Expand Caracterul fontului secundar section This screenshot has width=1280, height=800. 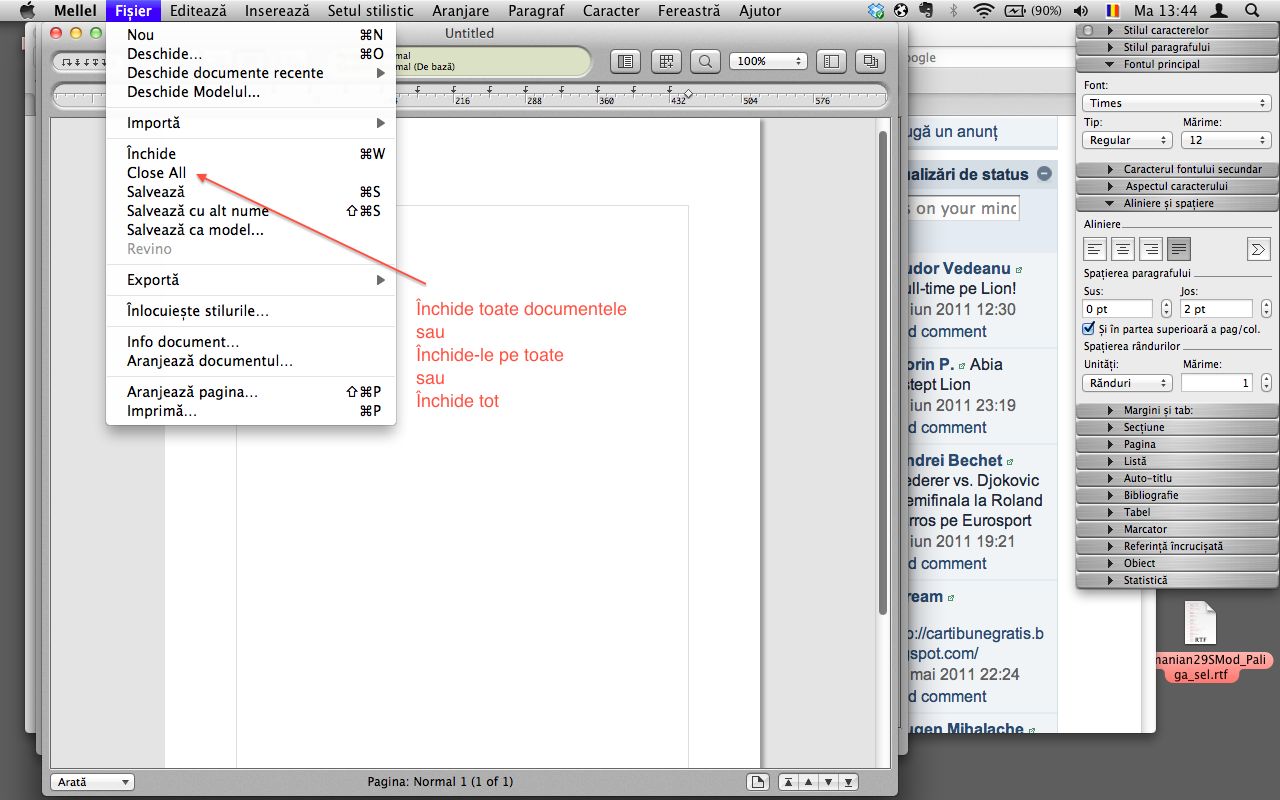pos(1177,169)
